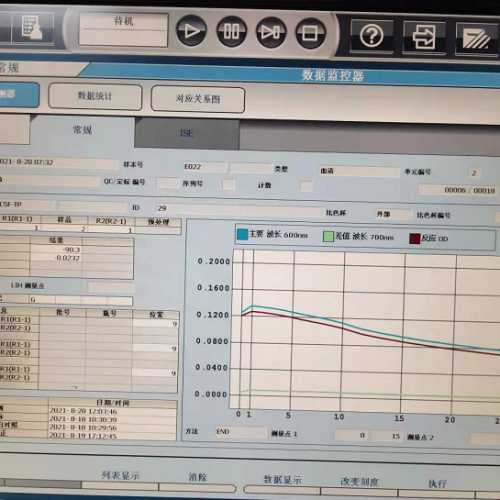The image size is (500, 500).
Task: Select the 常规 tab
Action: click(82, 130)
